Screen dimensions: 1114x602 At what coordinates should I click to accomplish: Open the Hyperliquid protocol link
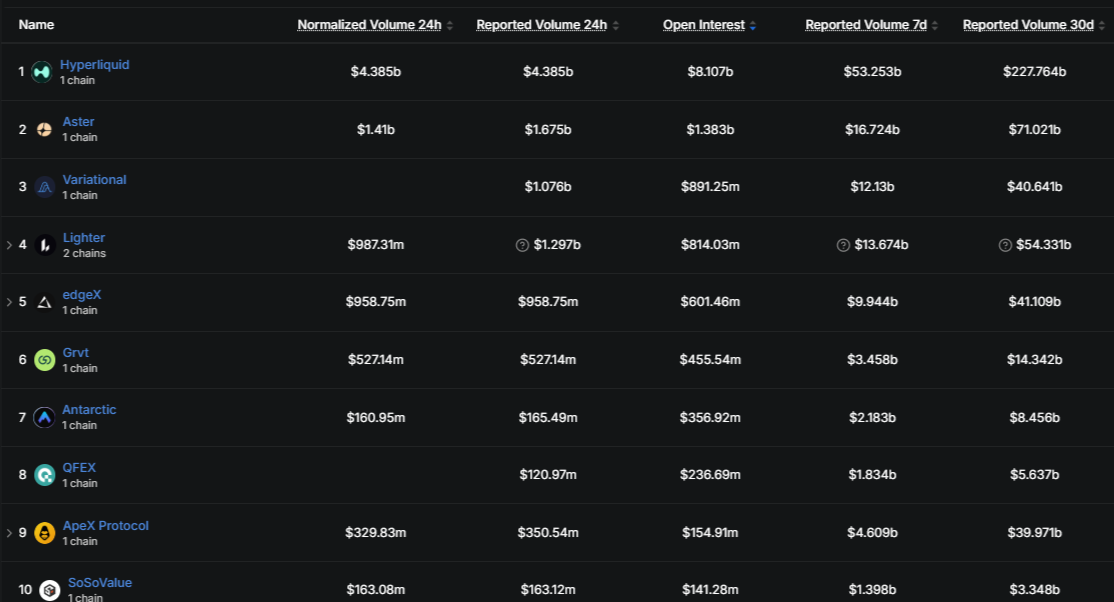pyautogui.click(x=94, y=65)
